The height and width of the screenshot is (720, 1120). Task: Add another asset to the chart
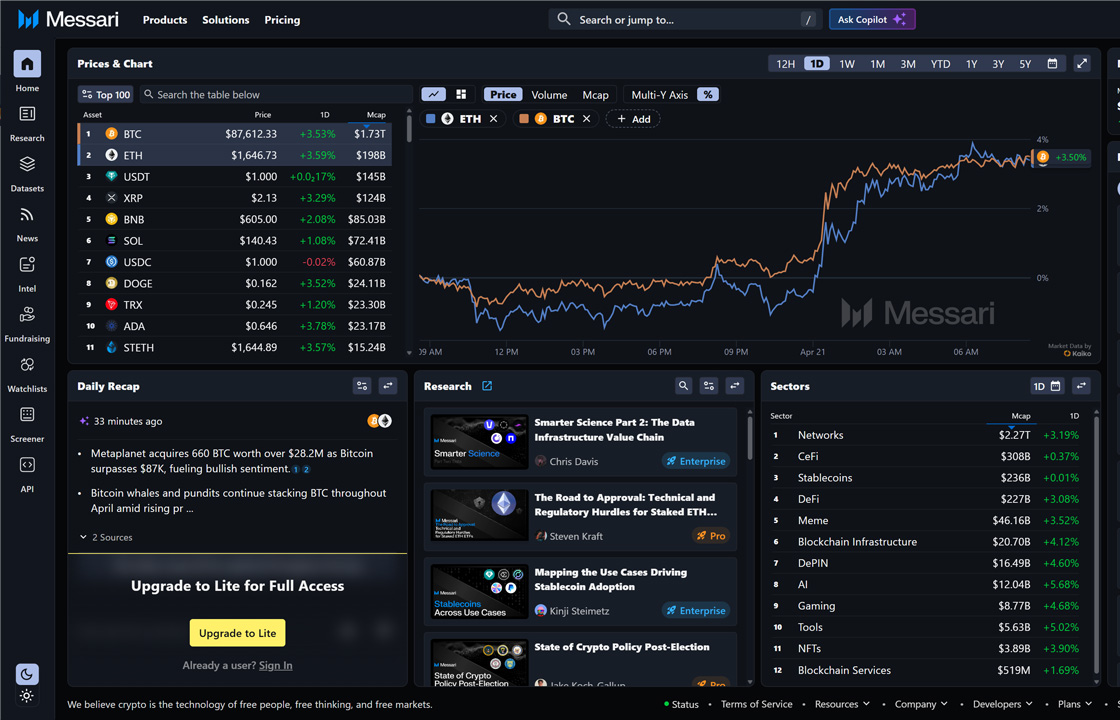click(633, 119)
